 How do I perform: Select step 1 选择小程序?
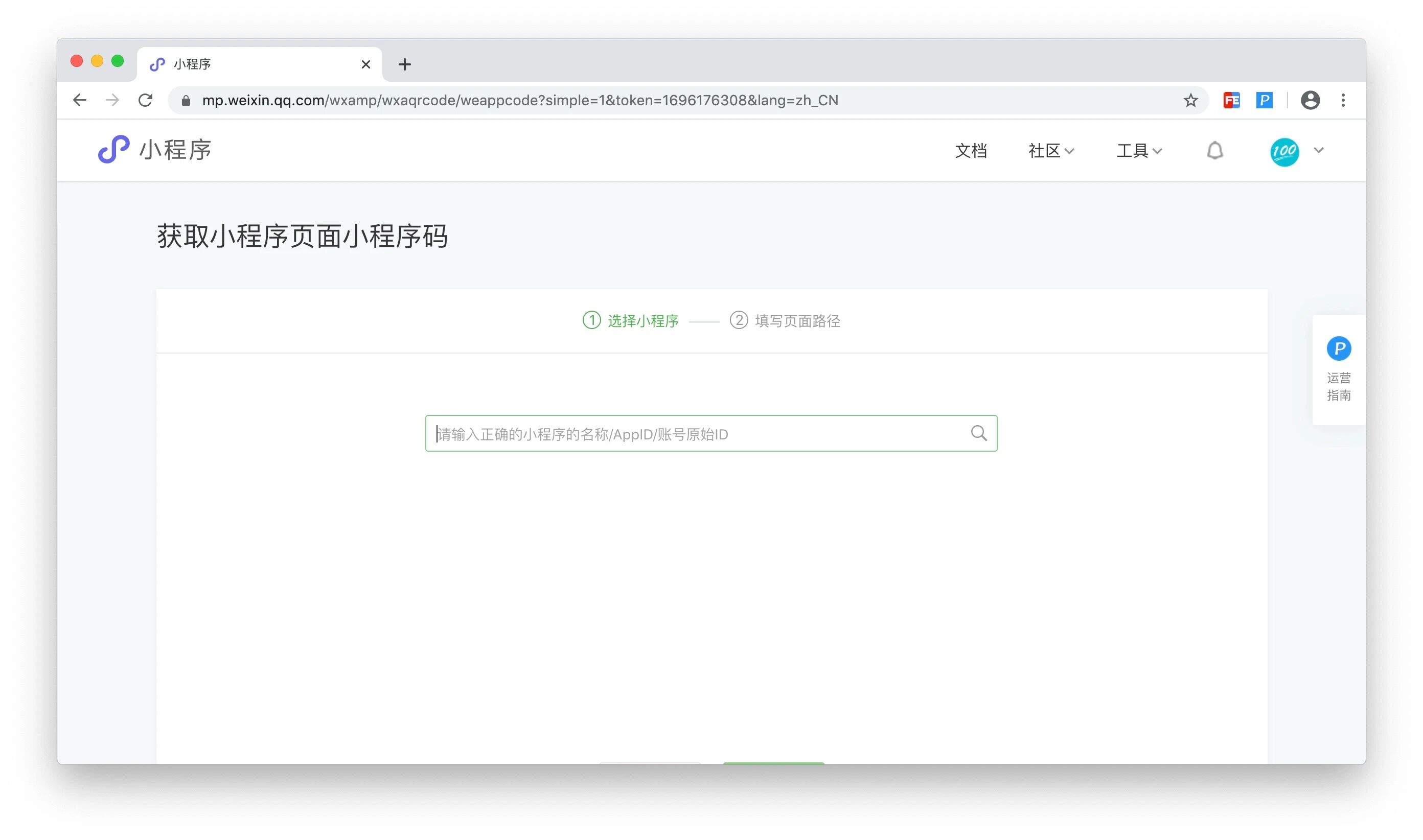631,321
